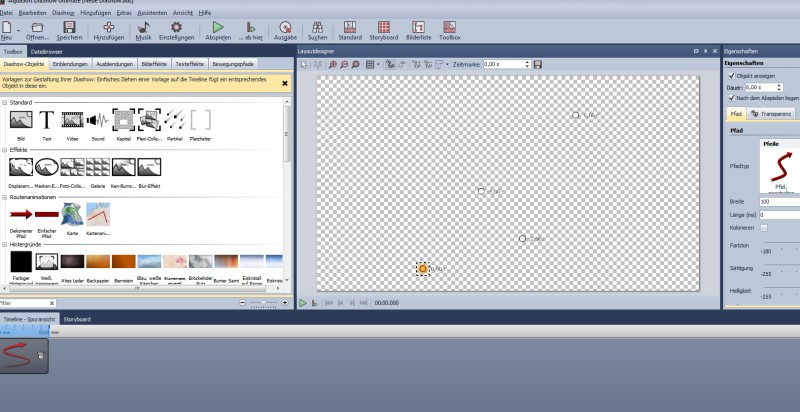
Task: Select the Text object in Standard
Action: coord(46,121)
